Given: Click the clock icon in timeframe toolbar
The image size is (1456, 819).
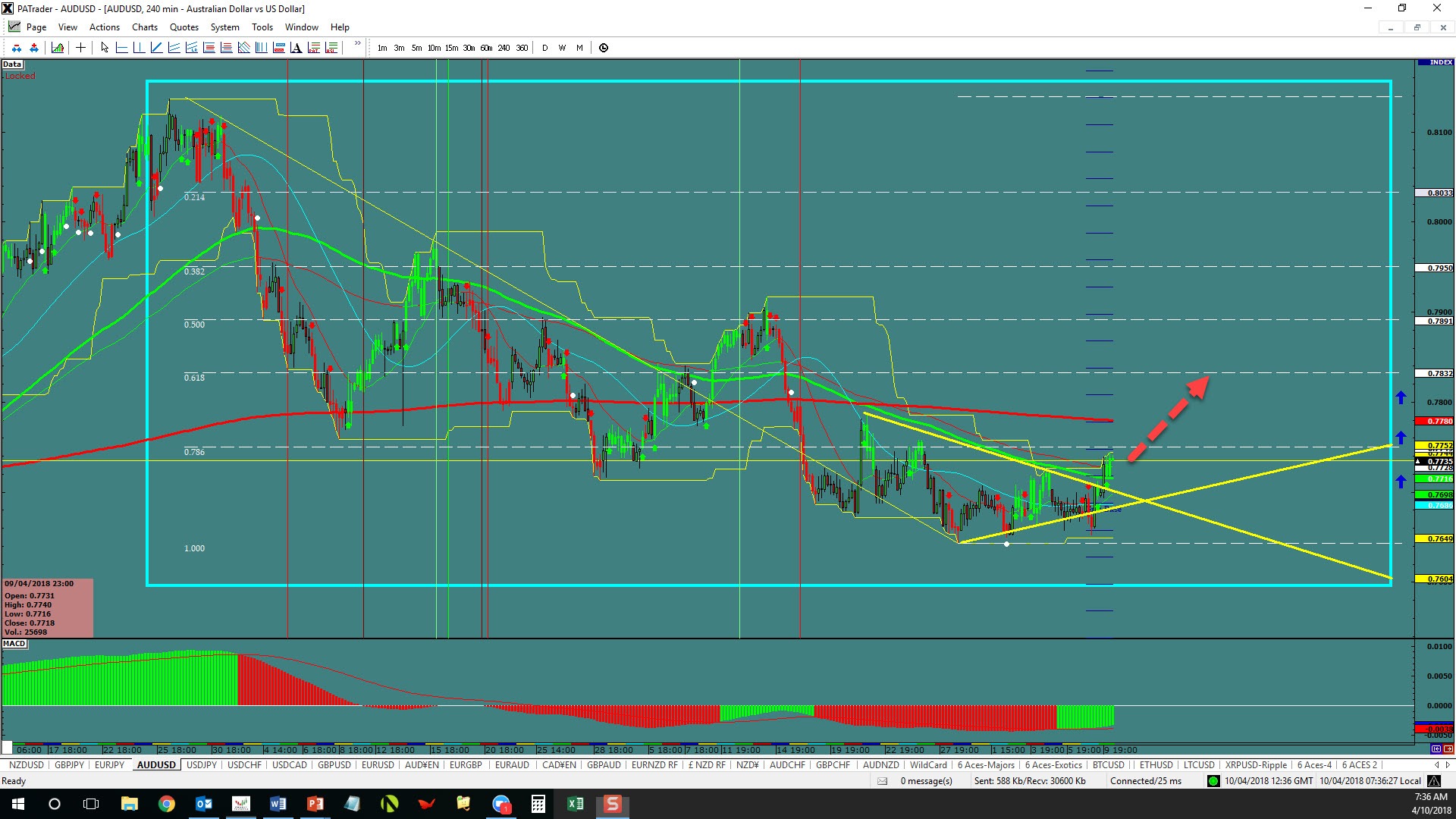Looking at the screenshot, I should coord(604,48).
